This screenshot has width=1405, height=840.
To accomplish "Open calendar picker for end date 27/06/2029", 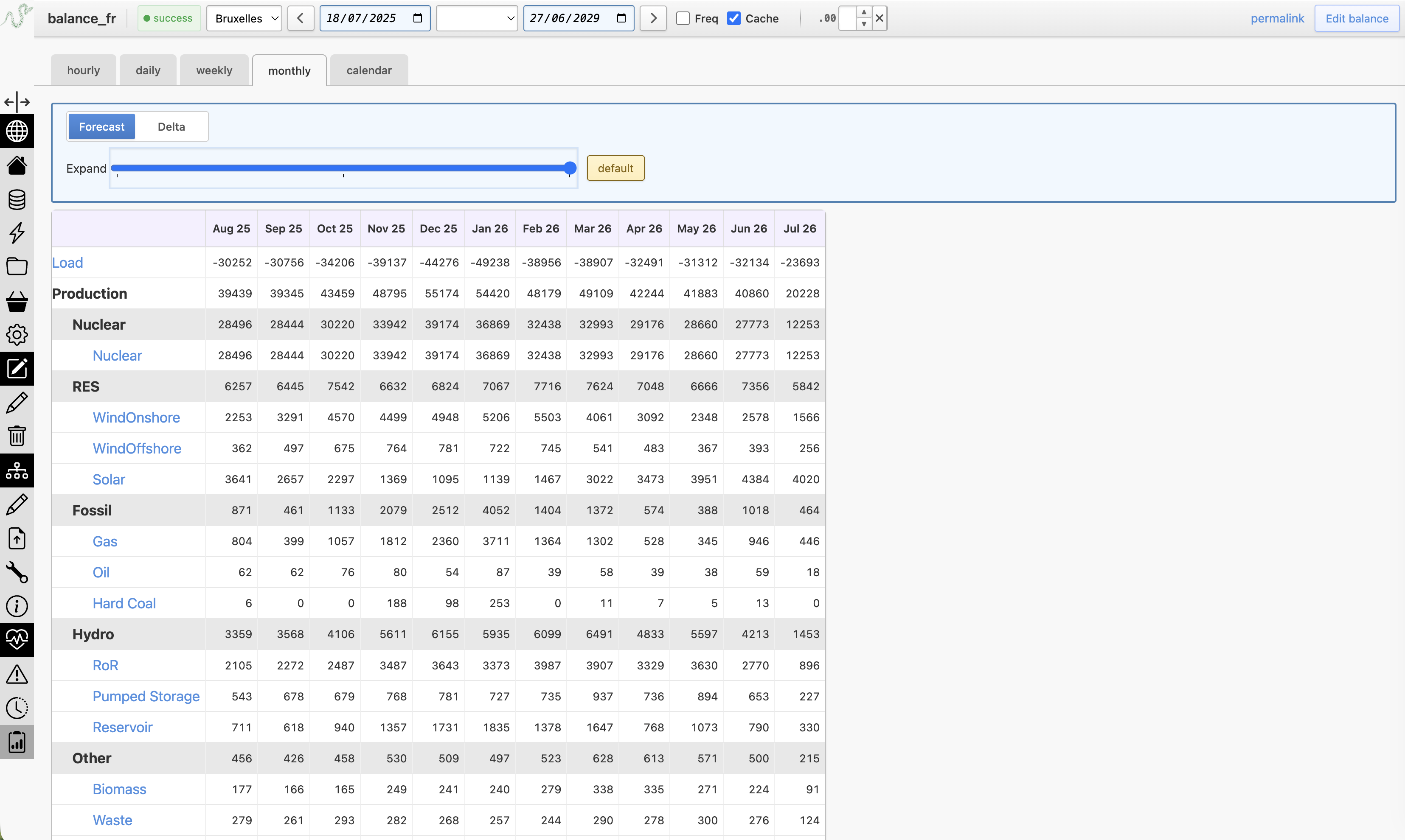I will point(621,18).
